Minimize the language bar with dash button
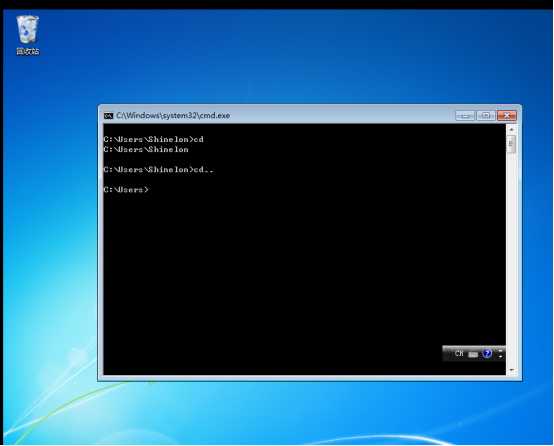The height and width of the screenshot is (446, 554). (x=500, y=351)
